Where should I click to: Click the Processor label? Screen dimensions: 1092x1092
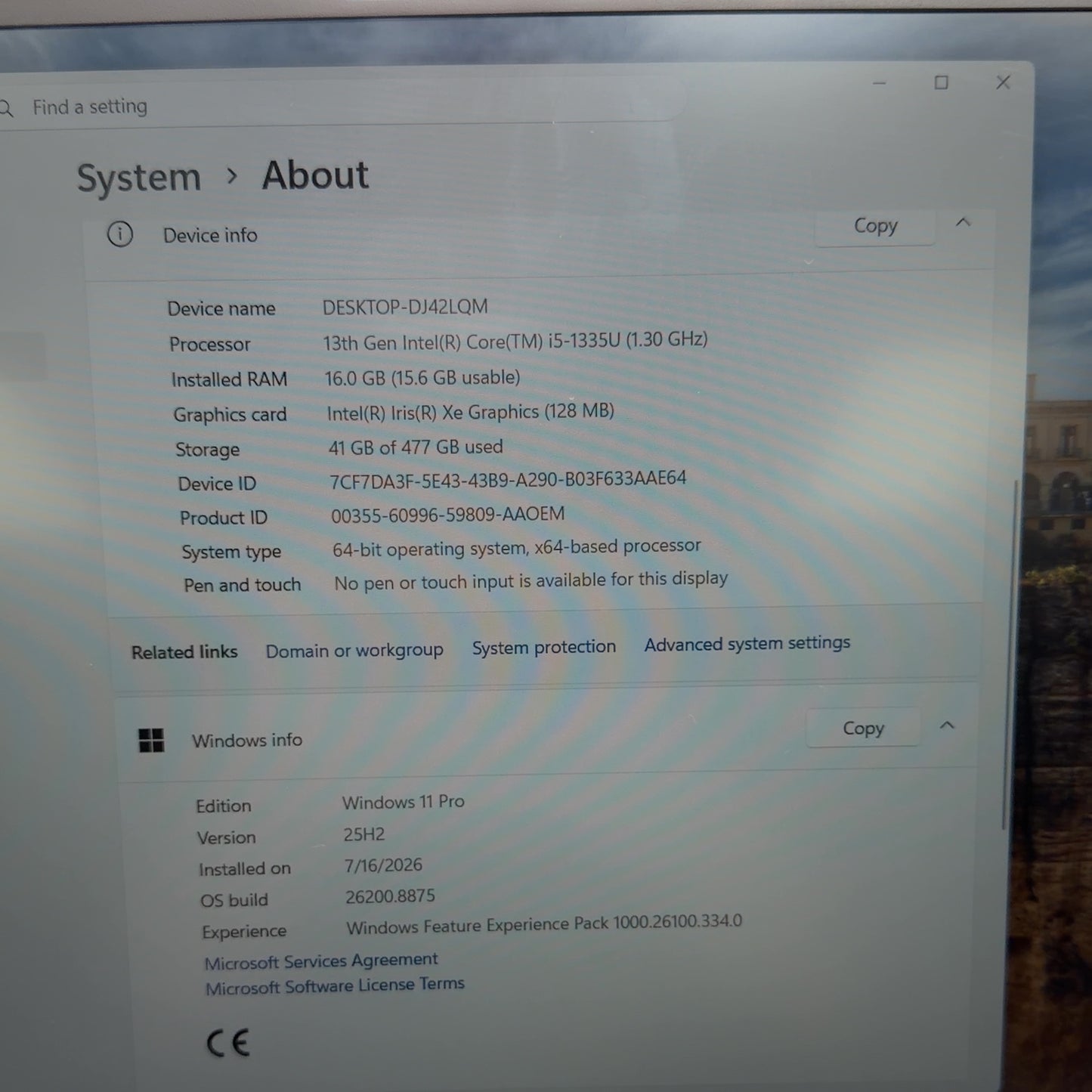(x=209, y=345)
